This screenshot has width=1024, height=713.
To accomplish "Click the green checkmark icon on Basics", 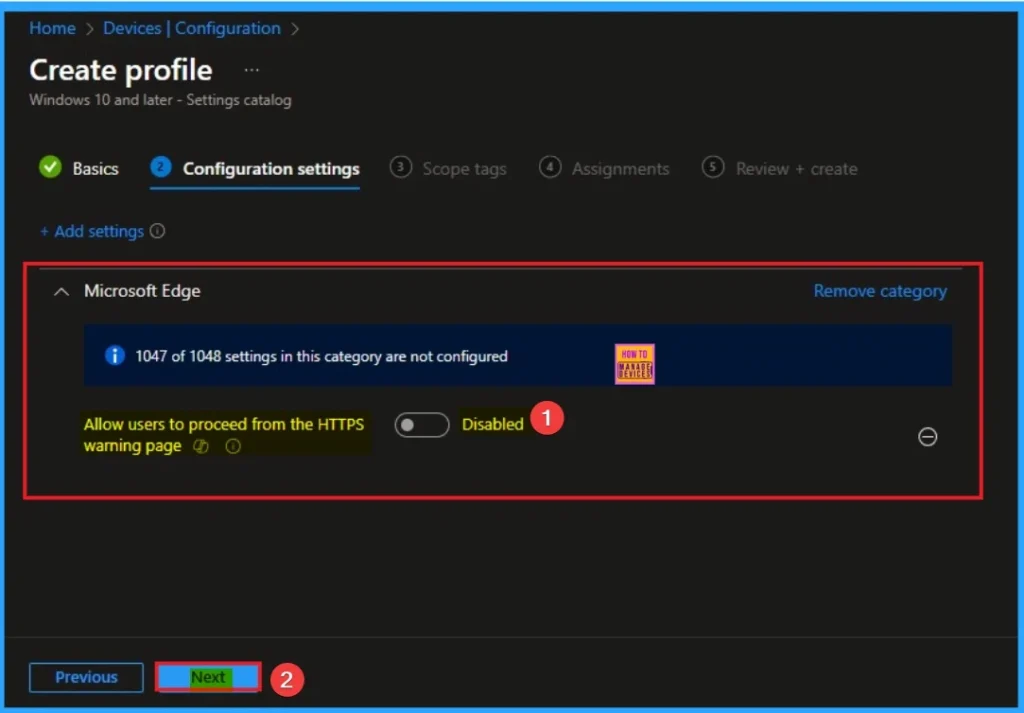I will point(50,167).
